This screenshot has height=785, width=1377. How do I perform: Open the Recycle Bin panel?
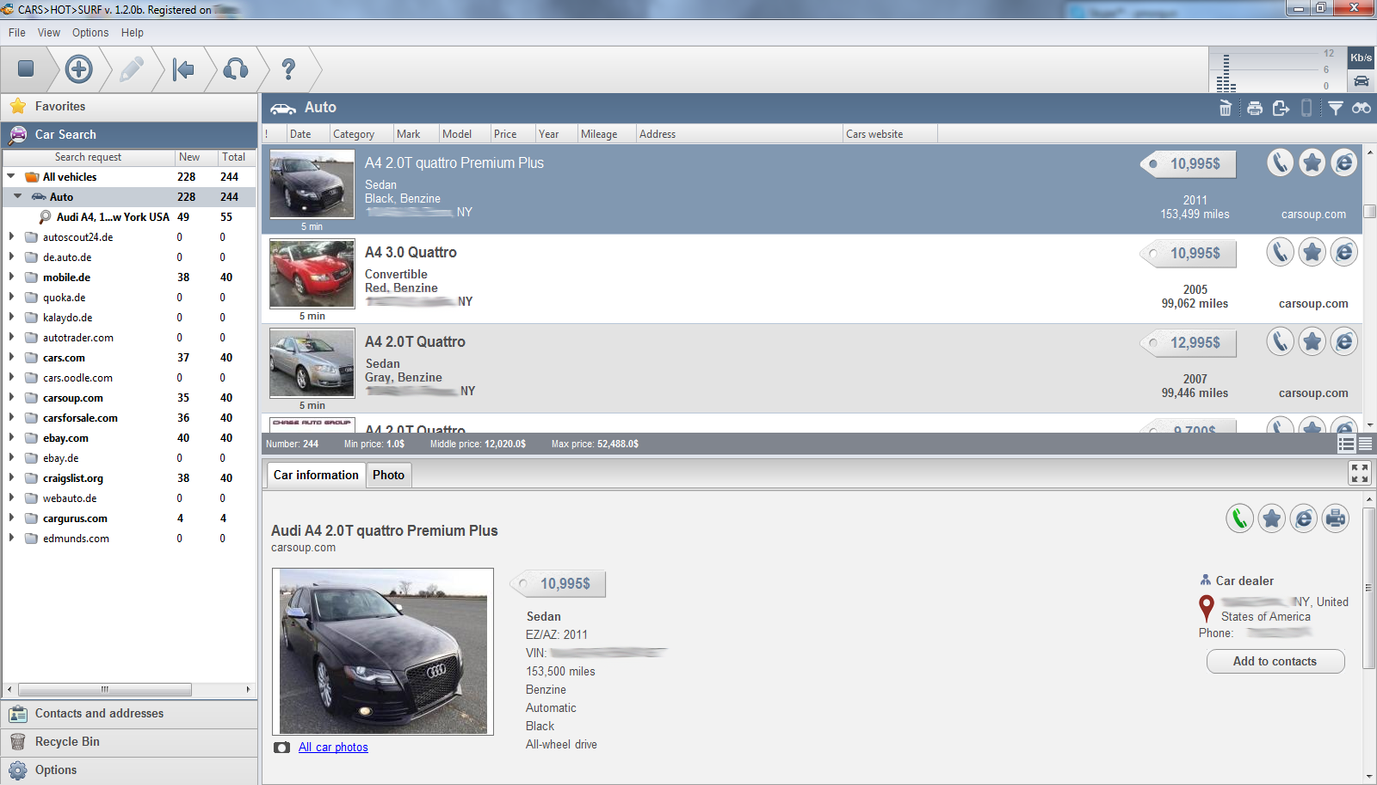[130, 741]
